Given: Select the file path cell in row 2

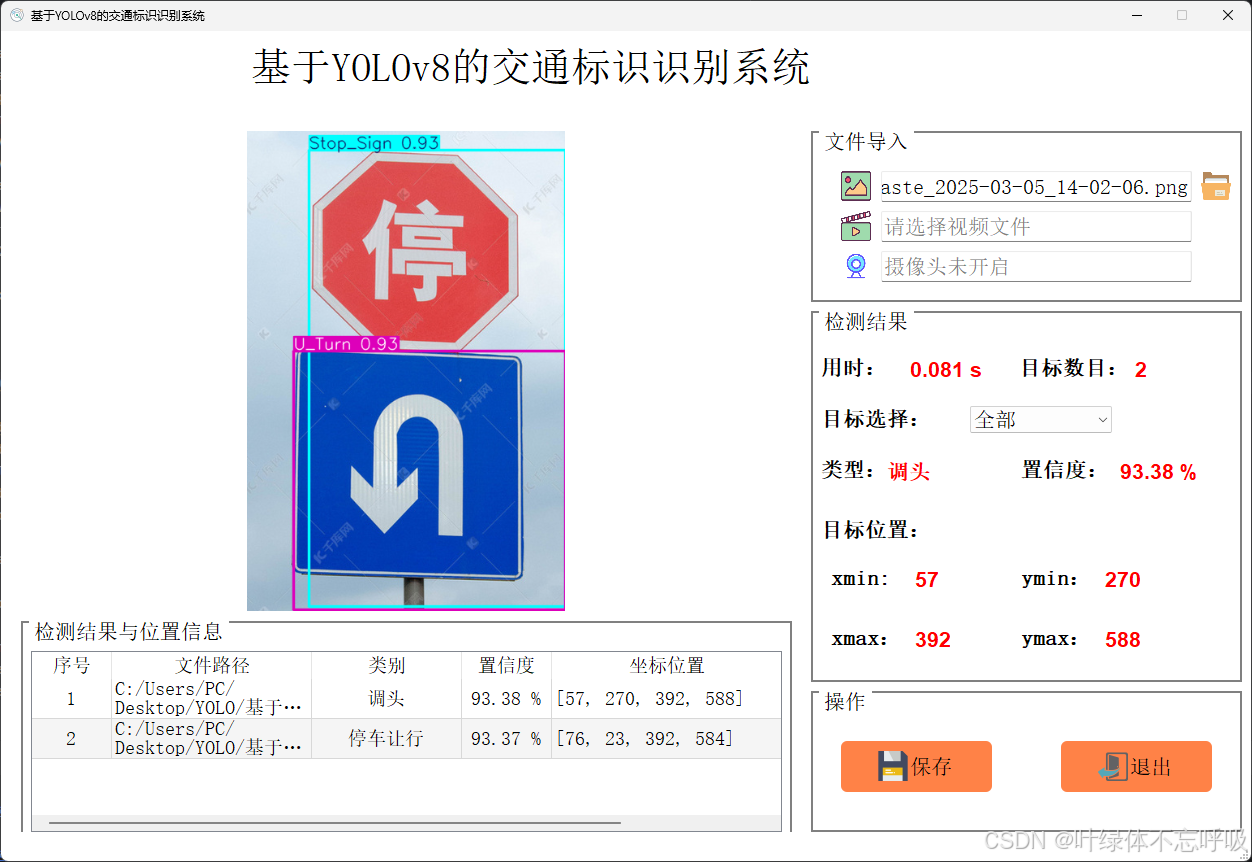Looking at the screenshot, I should coord(212,738).
